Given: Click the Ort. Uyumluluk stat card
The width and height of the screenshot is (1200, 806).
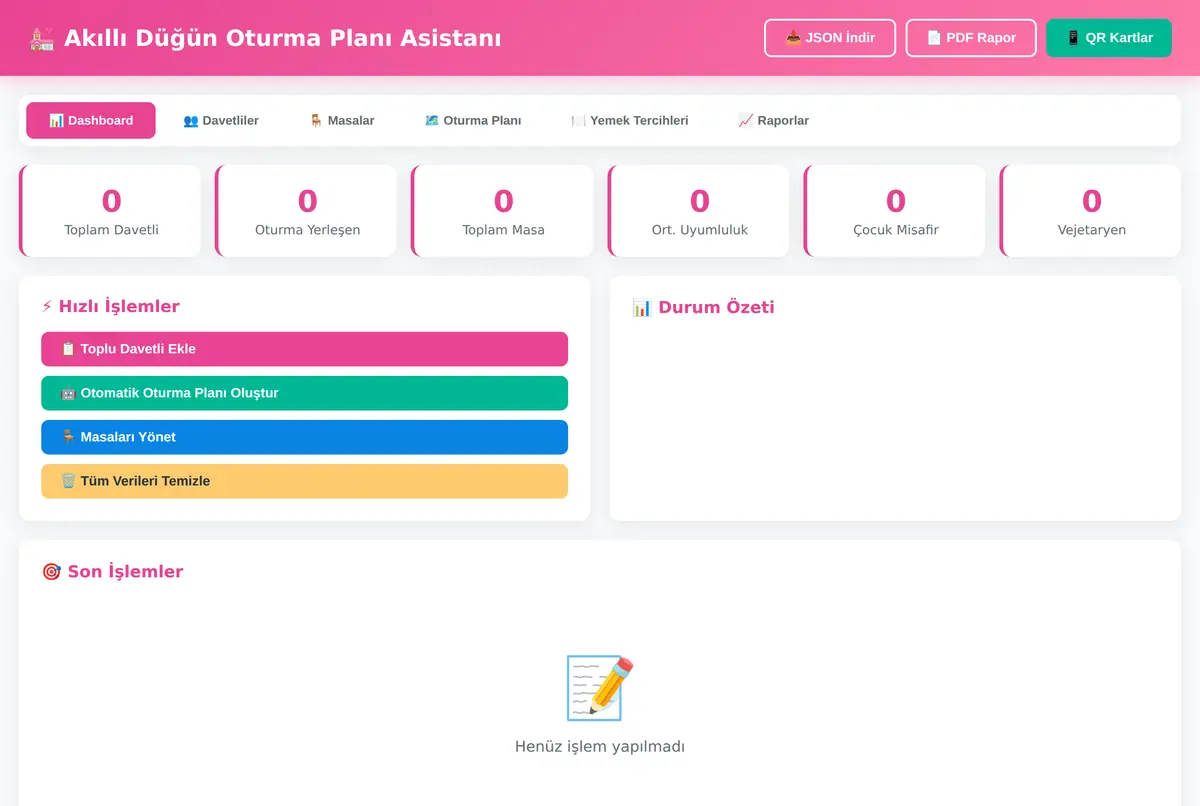Looking at the screenshot, I should [x=698, y=211].
